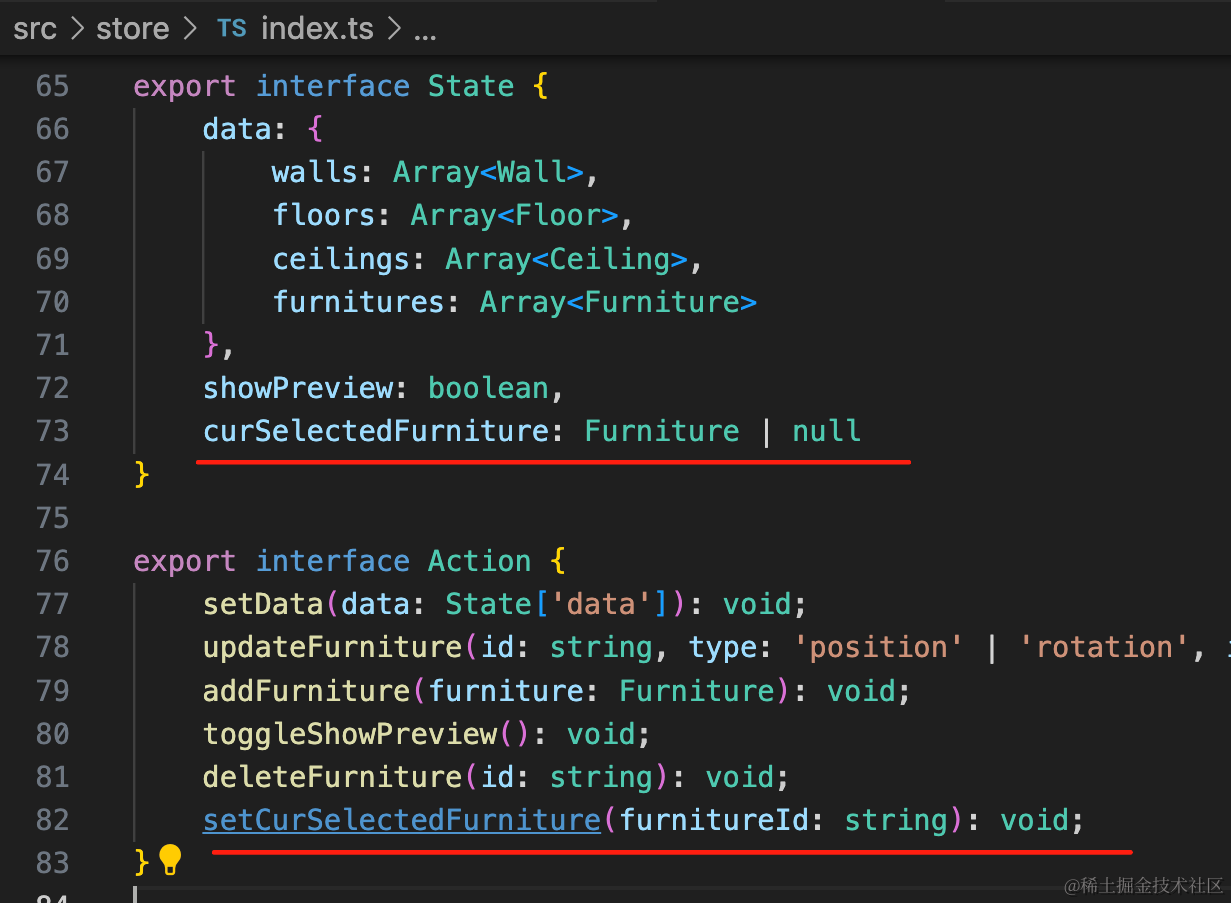The height and width of the screenshot is (904, 1232).
Task: Click the 'position' string literal
Action: click(879, 647)
